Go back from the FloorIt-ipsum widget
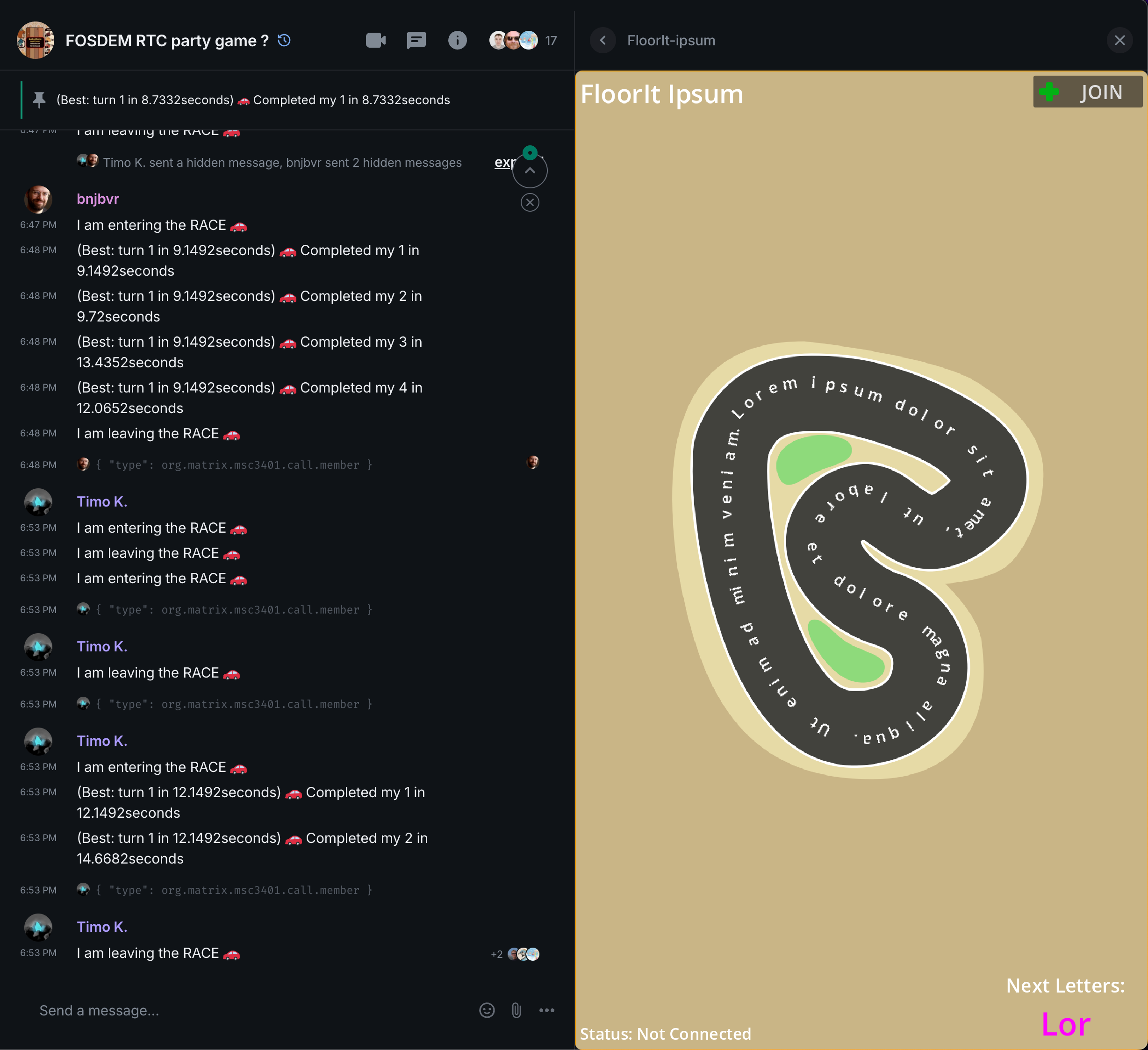Screen dimensions: 1148x1050 click(x=603, y=41)
